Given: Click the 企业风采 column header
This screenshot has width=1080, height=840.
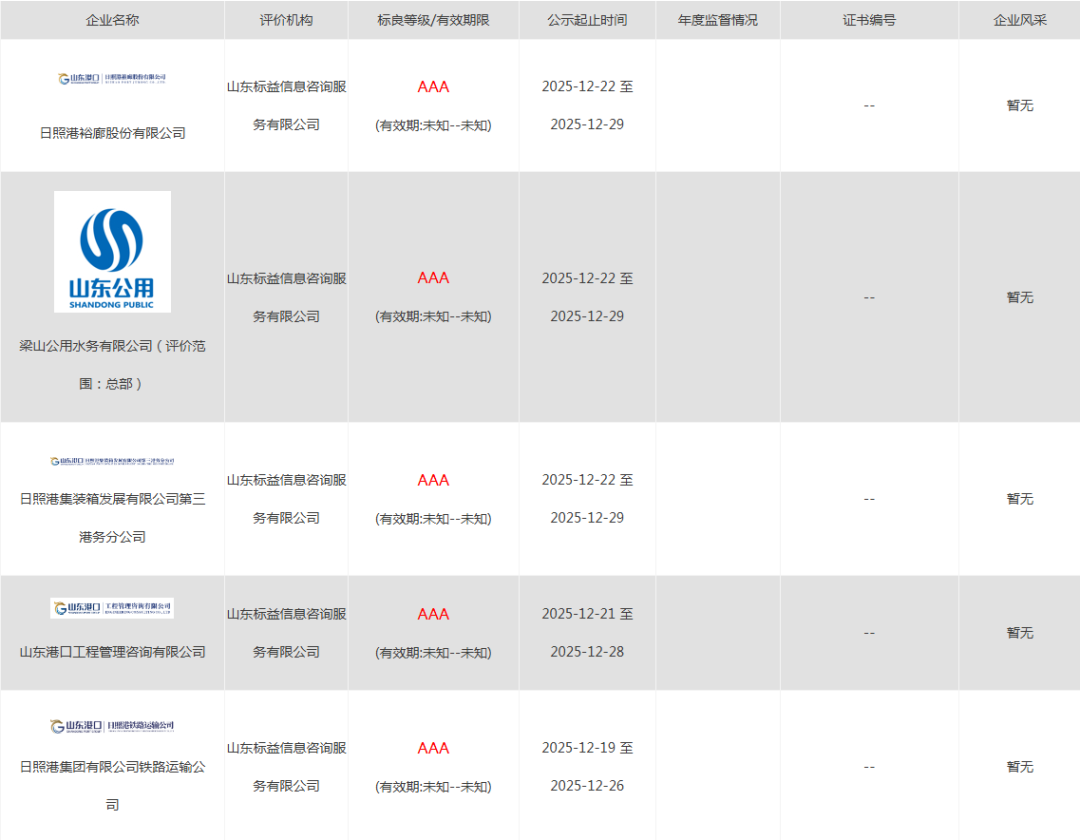Looking at the screenshot, I should point(1020,20).
